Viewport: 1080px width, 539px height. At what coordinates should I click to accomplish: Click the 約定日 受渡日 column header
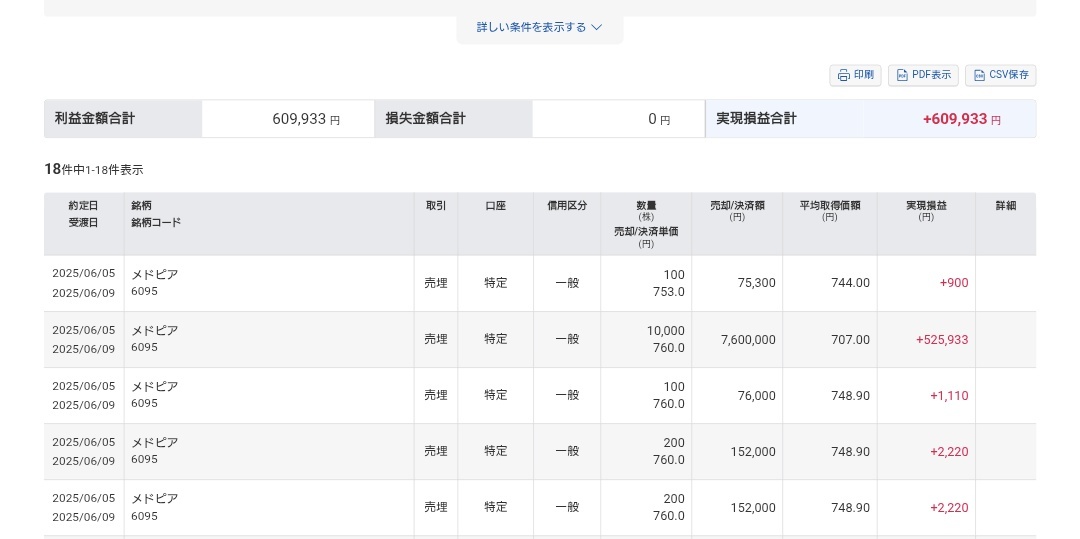(x=83, y=214)
